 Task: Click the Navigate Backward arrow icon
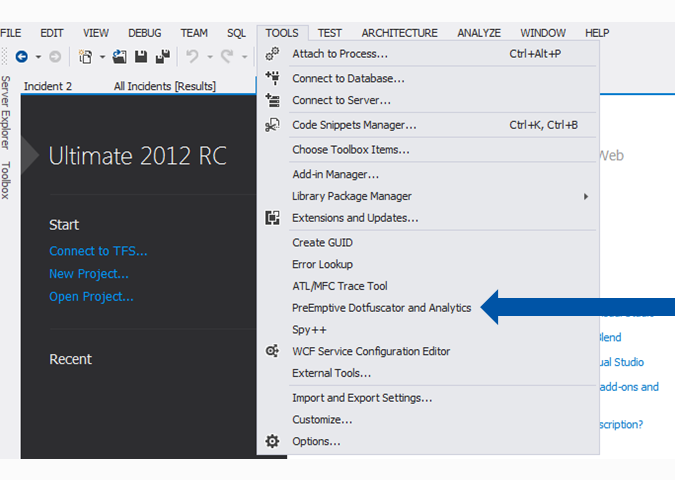click(22, 56)
